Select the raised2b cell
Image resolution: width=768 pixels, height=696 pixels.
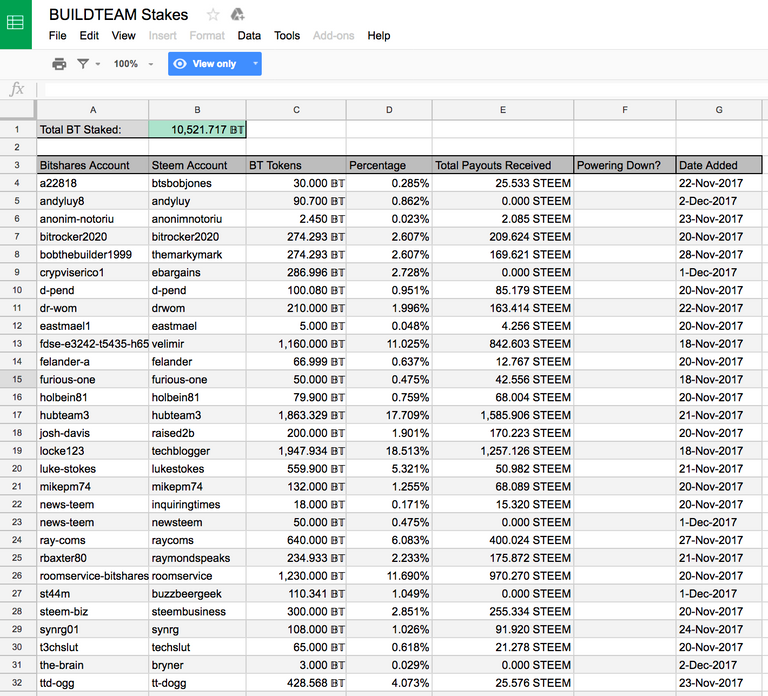(197, 433)
